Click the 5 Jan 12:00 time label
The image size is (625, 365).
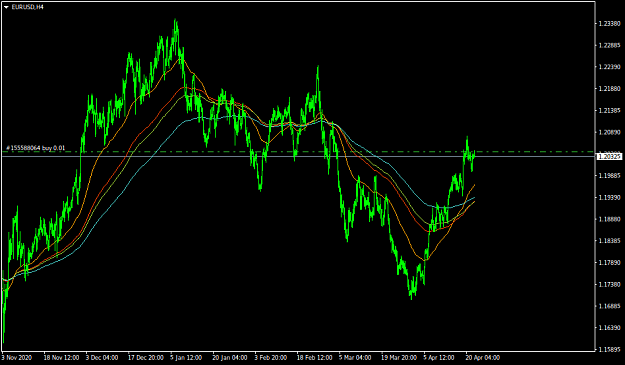[186, 358]
